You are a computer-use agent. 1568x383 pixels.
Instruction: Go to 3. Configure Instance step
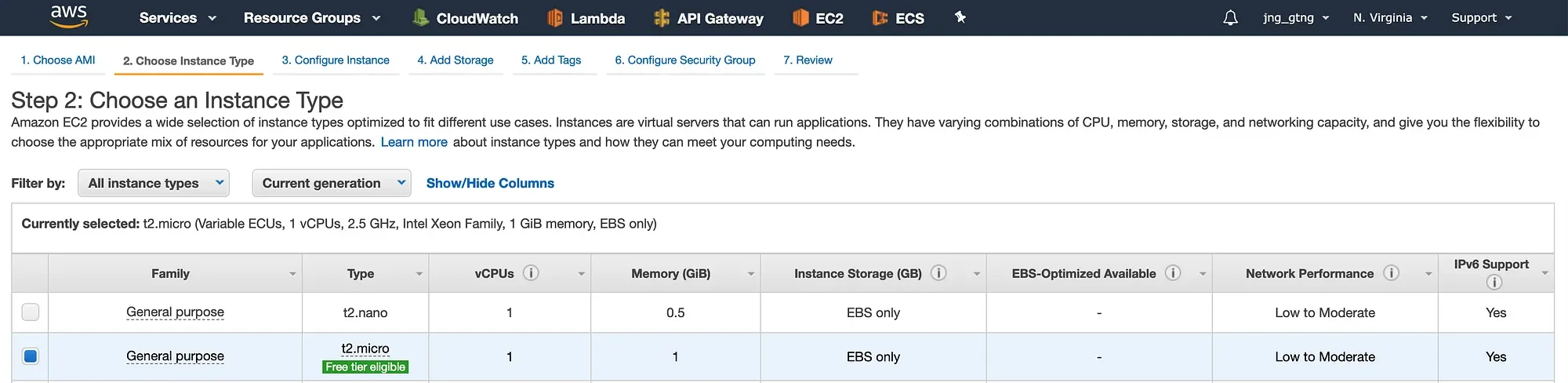pyautogui.click(x=336, y=60)
